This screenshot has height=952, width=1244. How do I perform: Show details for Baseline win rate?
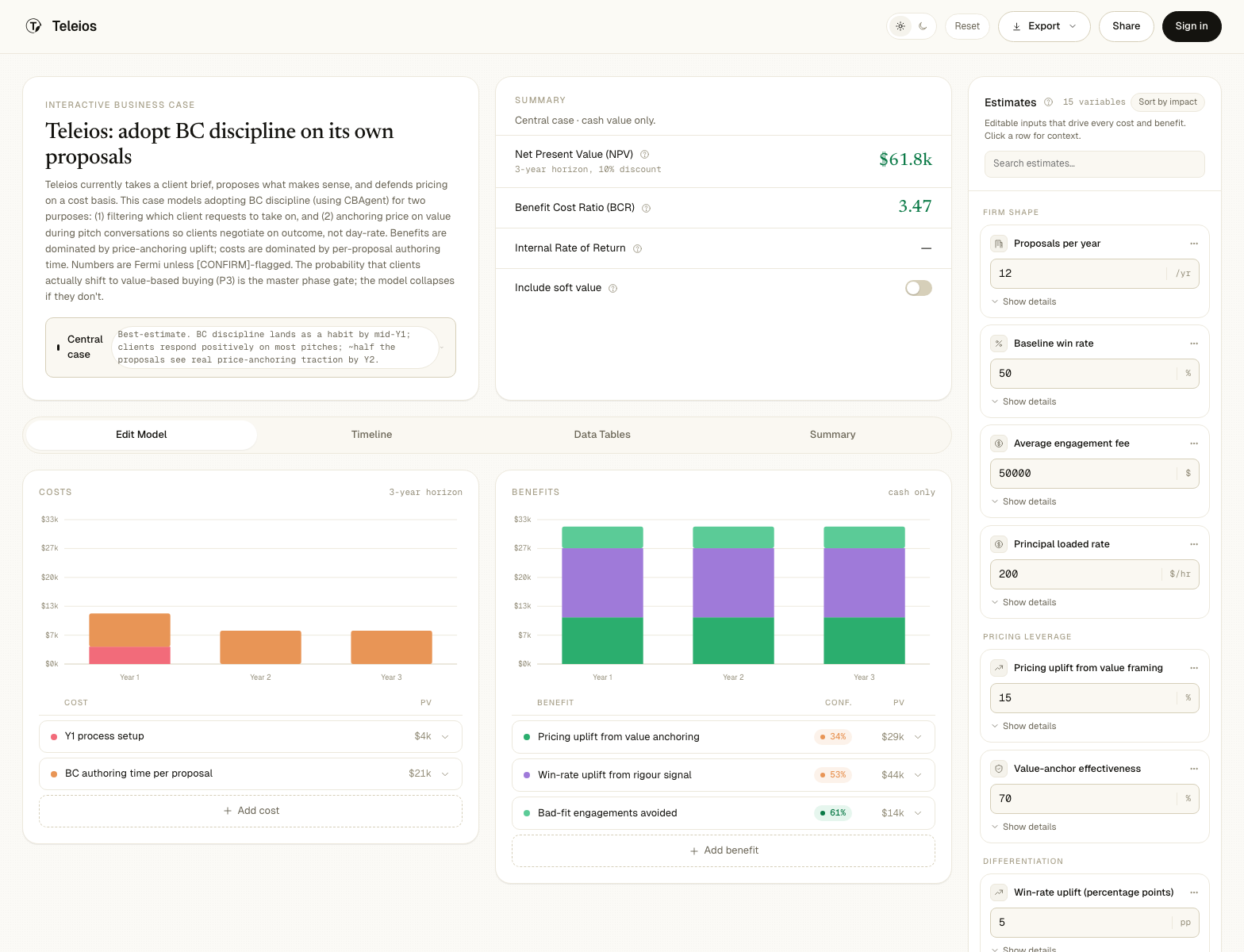[1023, 401]
